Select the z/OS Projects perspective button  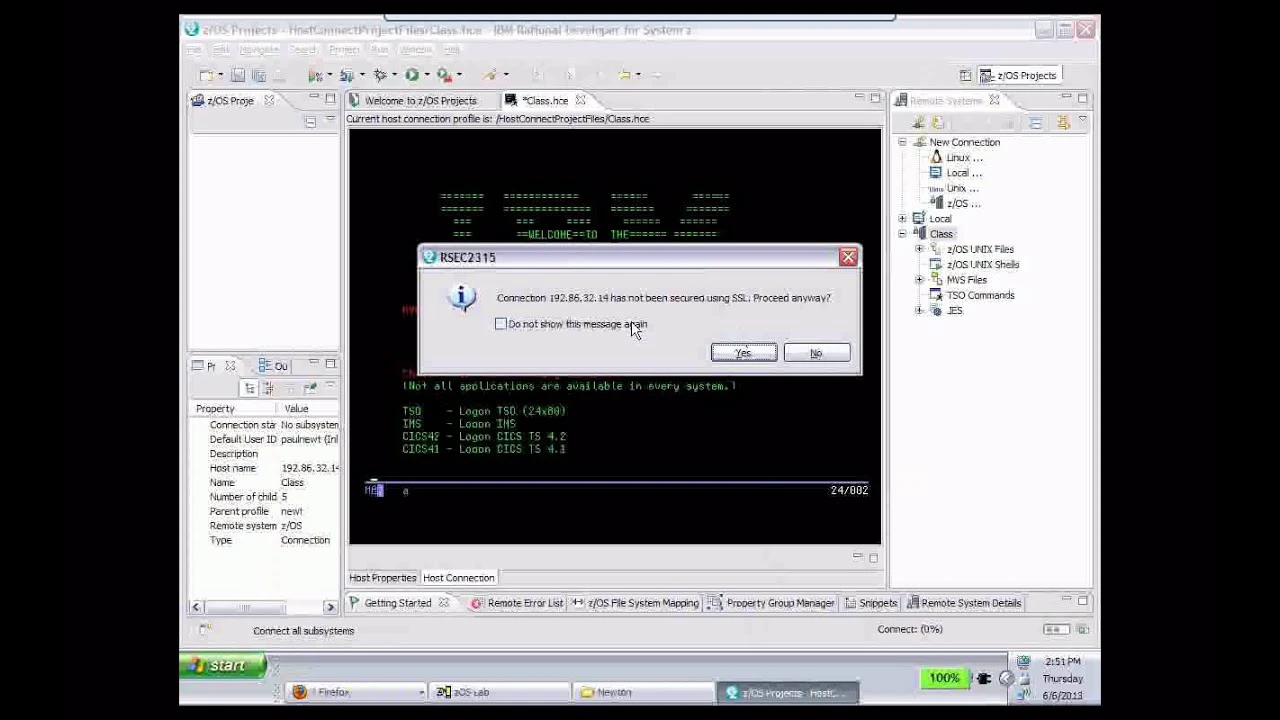tap(1019, 76)
